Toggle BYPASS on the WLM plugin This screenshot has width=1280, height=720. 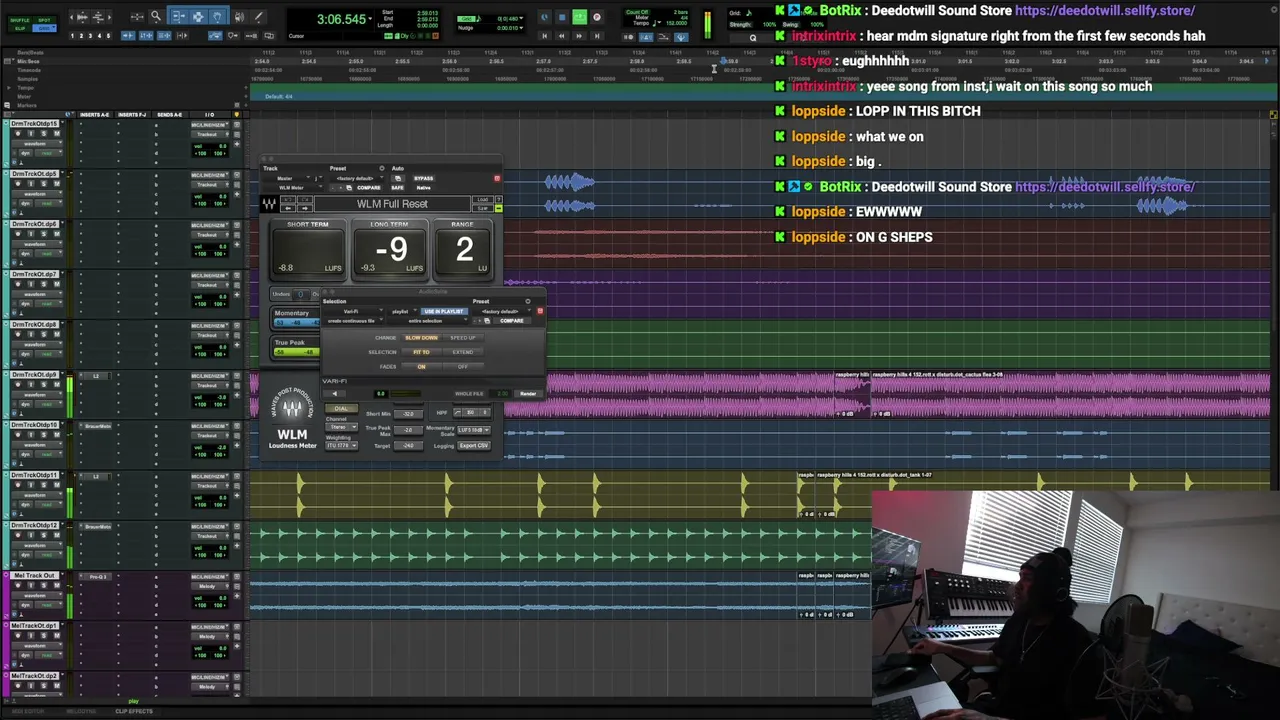click(x=423, y=179)
